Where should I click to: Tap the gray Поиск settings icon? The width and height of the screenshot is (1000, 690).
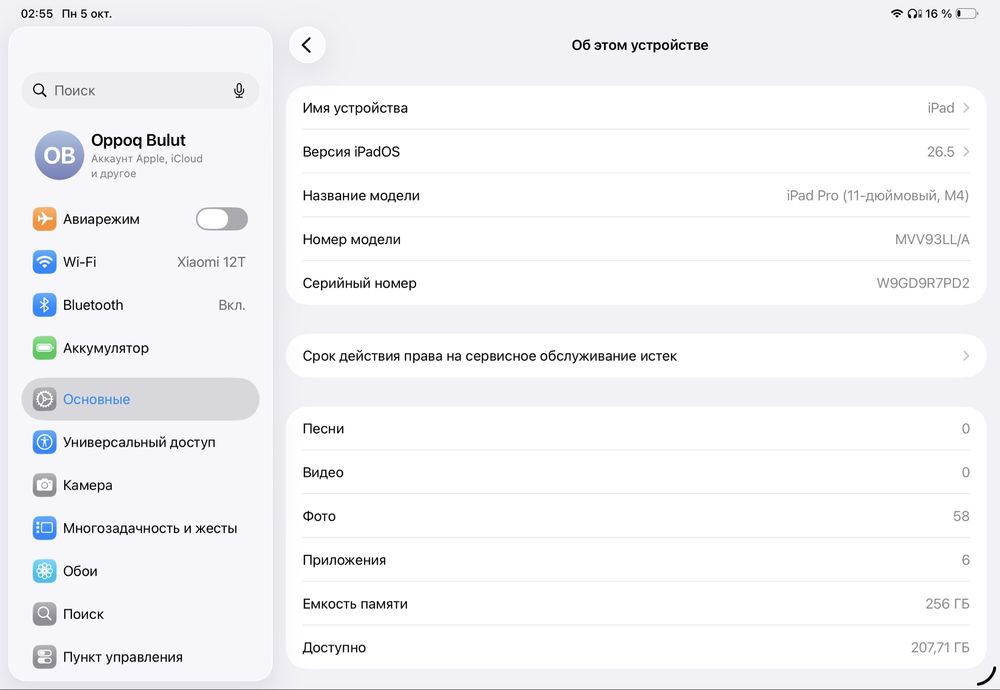(44, 614)
